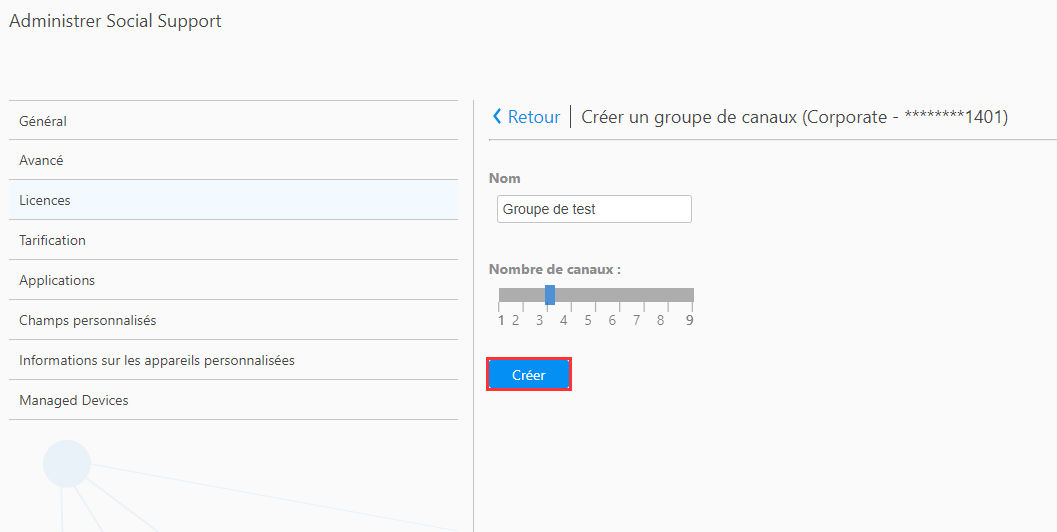Set channel slider to tick 1
This screenshot has height=532, width=1057.
tap(500, 295)
